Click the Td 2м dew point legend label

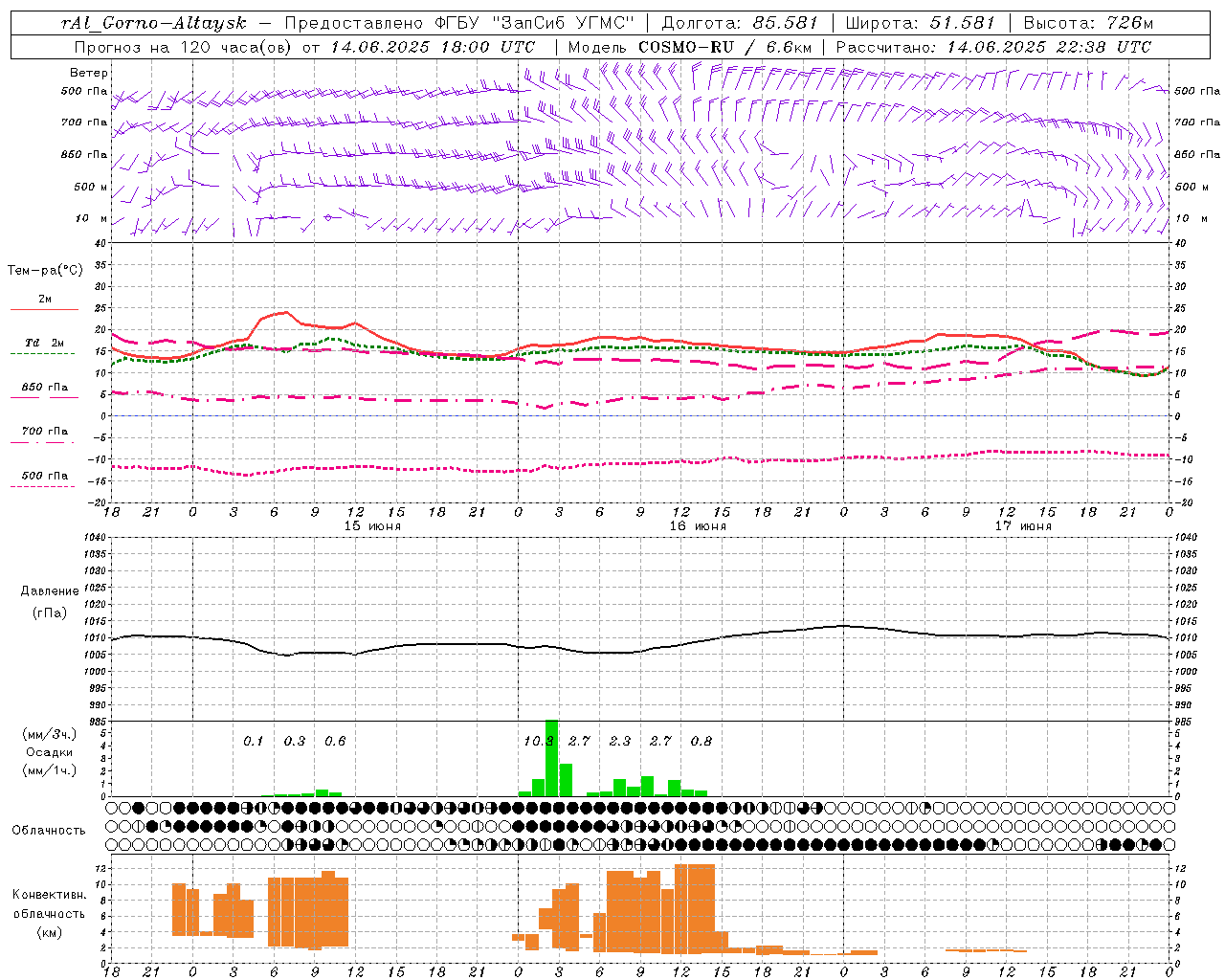45,342
